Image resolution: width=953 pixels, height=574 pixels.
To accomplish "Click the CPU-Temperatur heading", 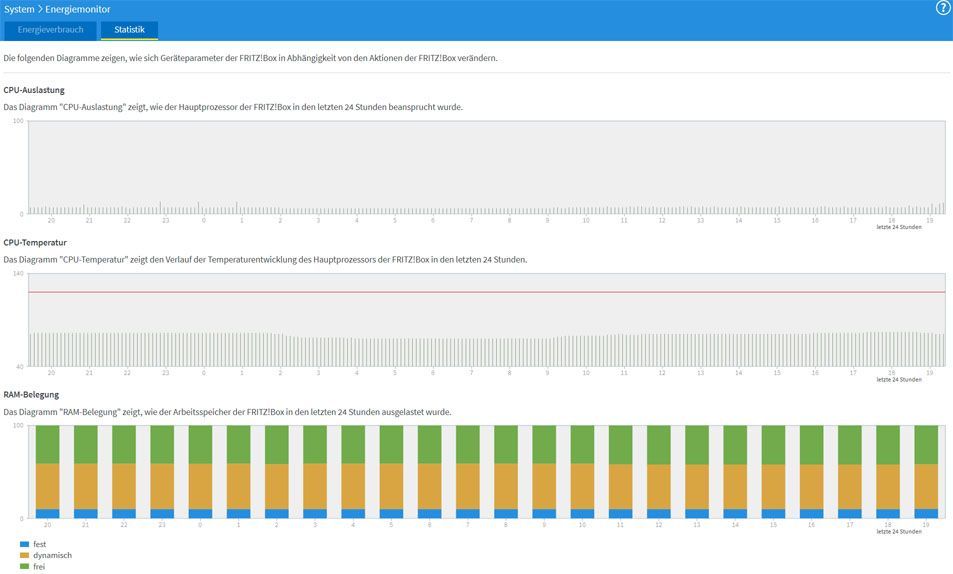I will click(35, 242).
